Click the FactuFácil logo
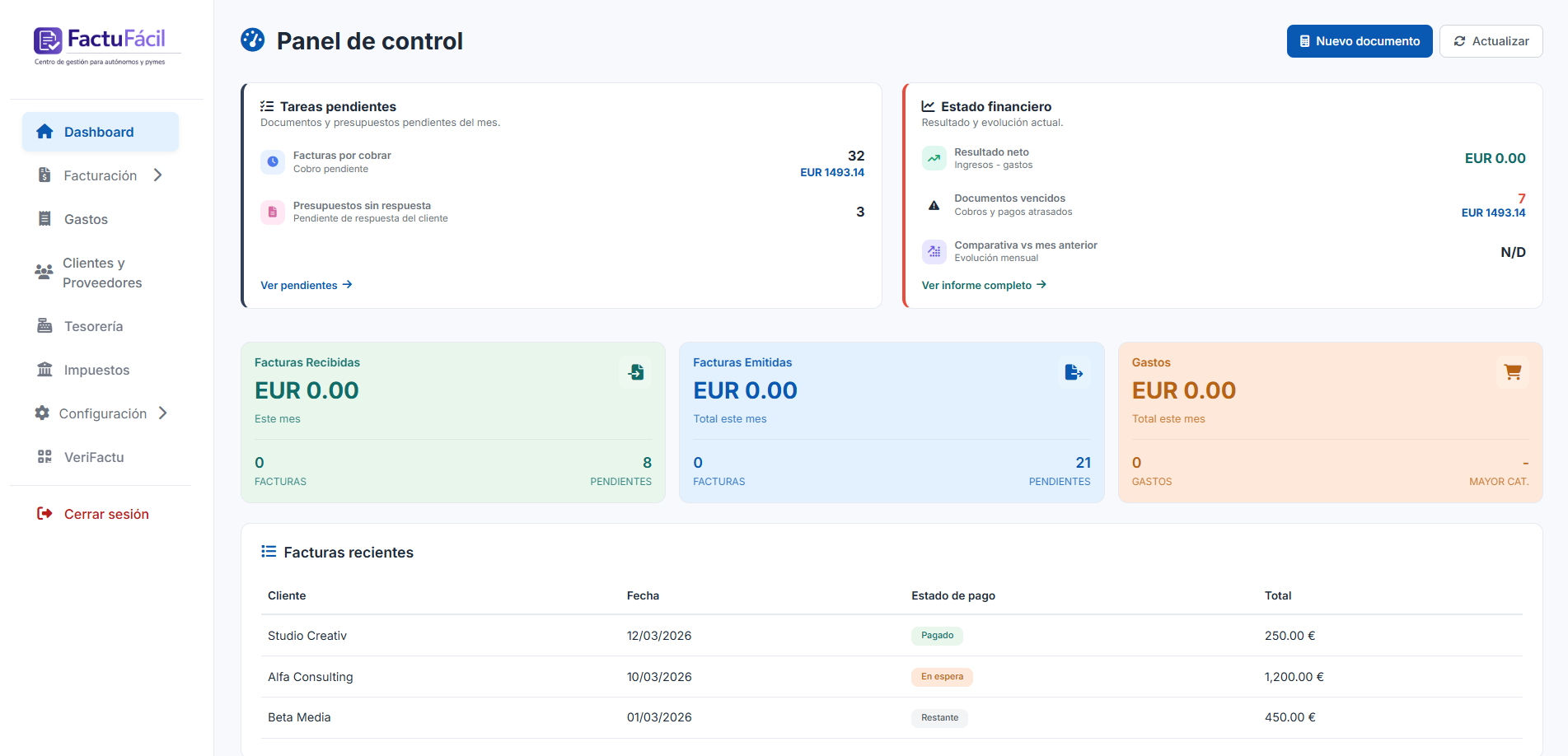The image size is (1568, 756). click(x=100, y=46)
